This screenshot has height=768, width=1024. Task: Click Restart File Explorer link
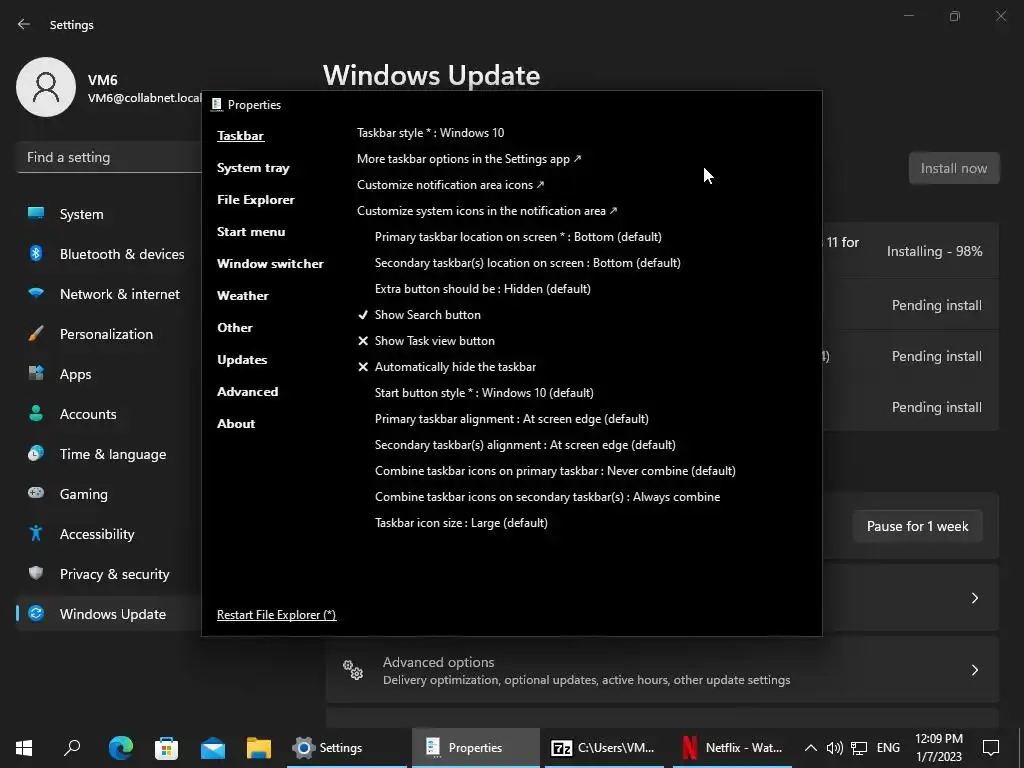[x=276, y=615]
